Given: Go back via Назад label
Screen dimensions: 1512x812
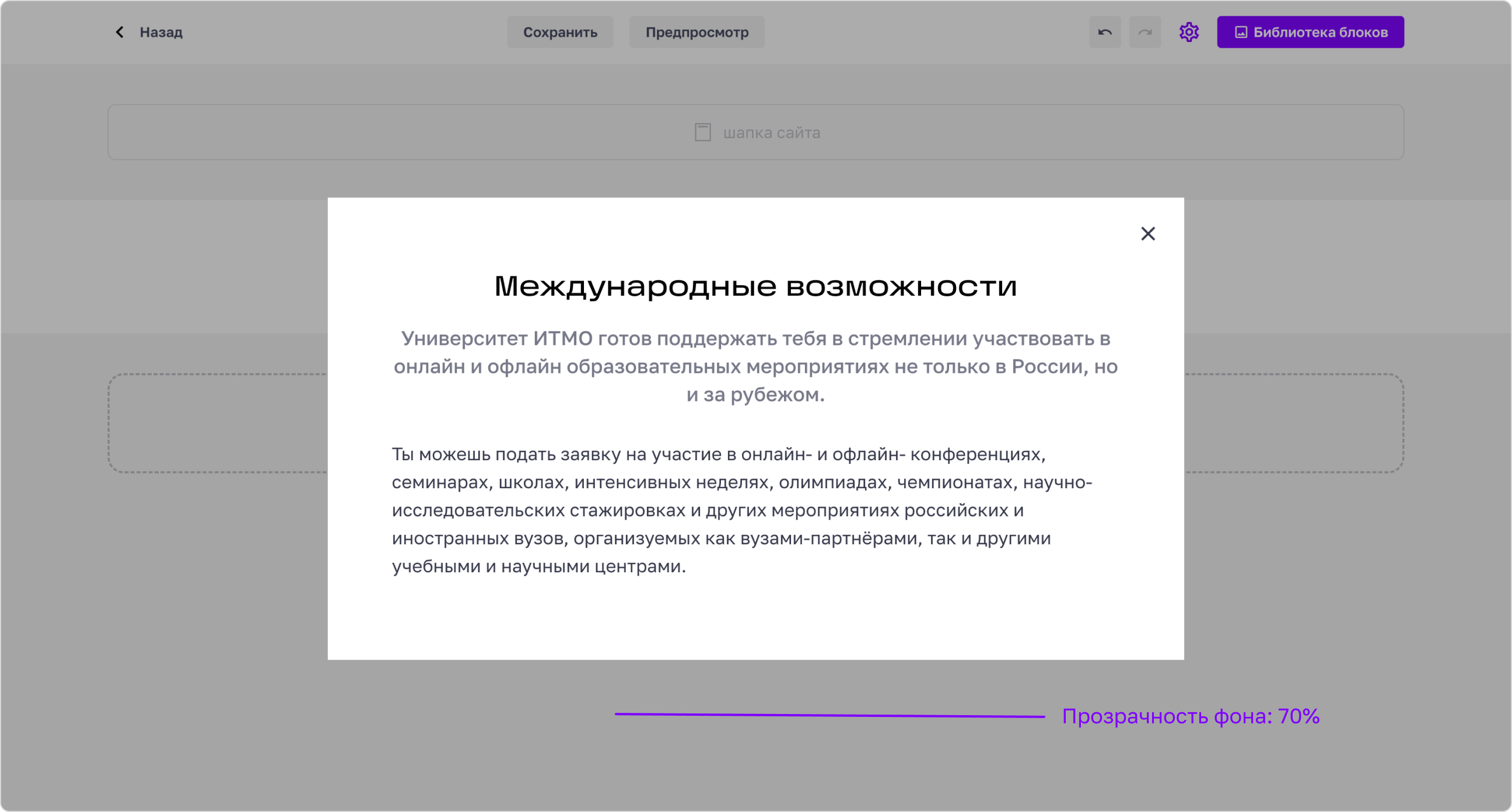Looking at the screenshot, I should pyautogui.click(x=161, y=32).
